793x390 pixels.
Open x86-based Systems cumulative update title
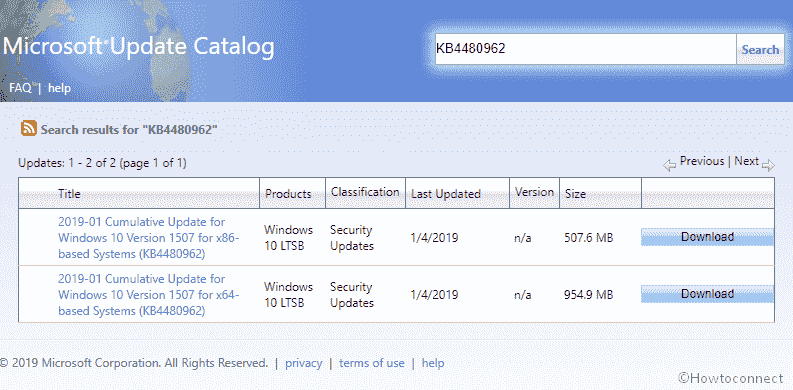coord(149,238)
